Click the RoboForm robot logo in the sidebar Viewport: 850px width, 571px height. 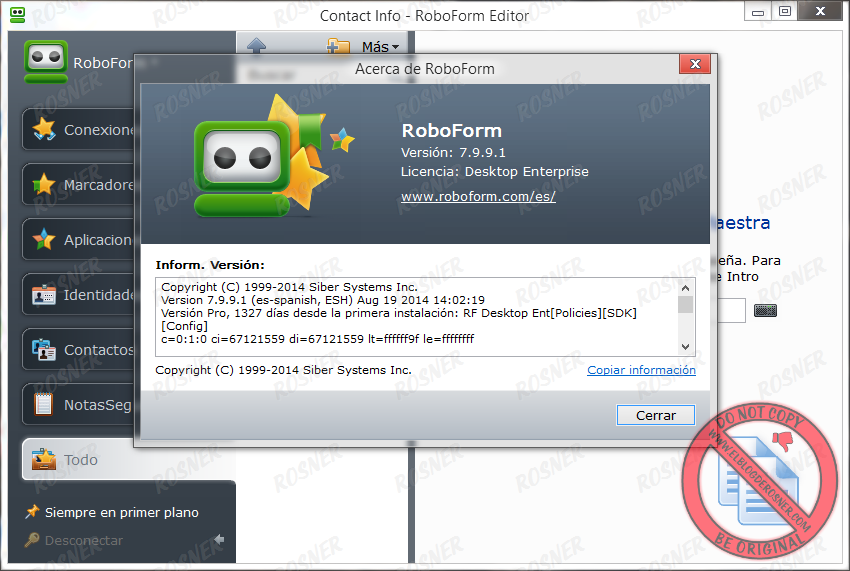46,62
